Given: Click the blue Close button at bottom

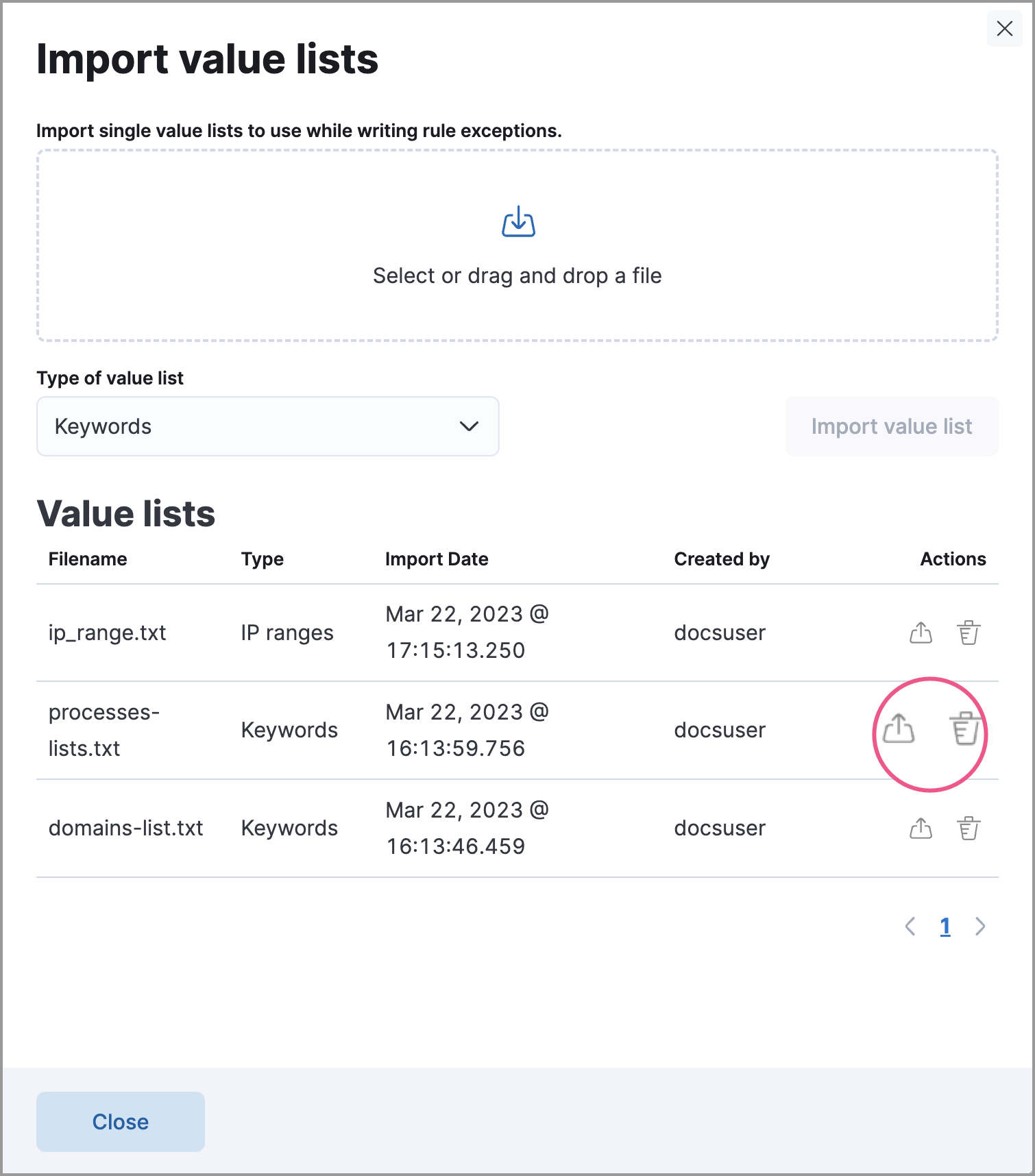Looking at the screenshot, I should click(121, 1122).
